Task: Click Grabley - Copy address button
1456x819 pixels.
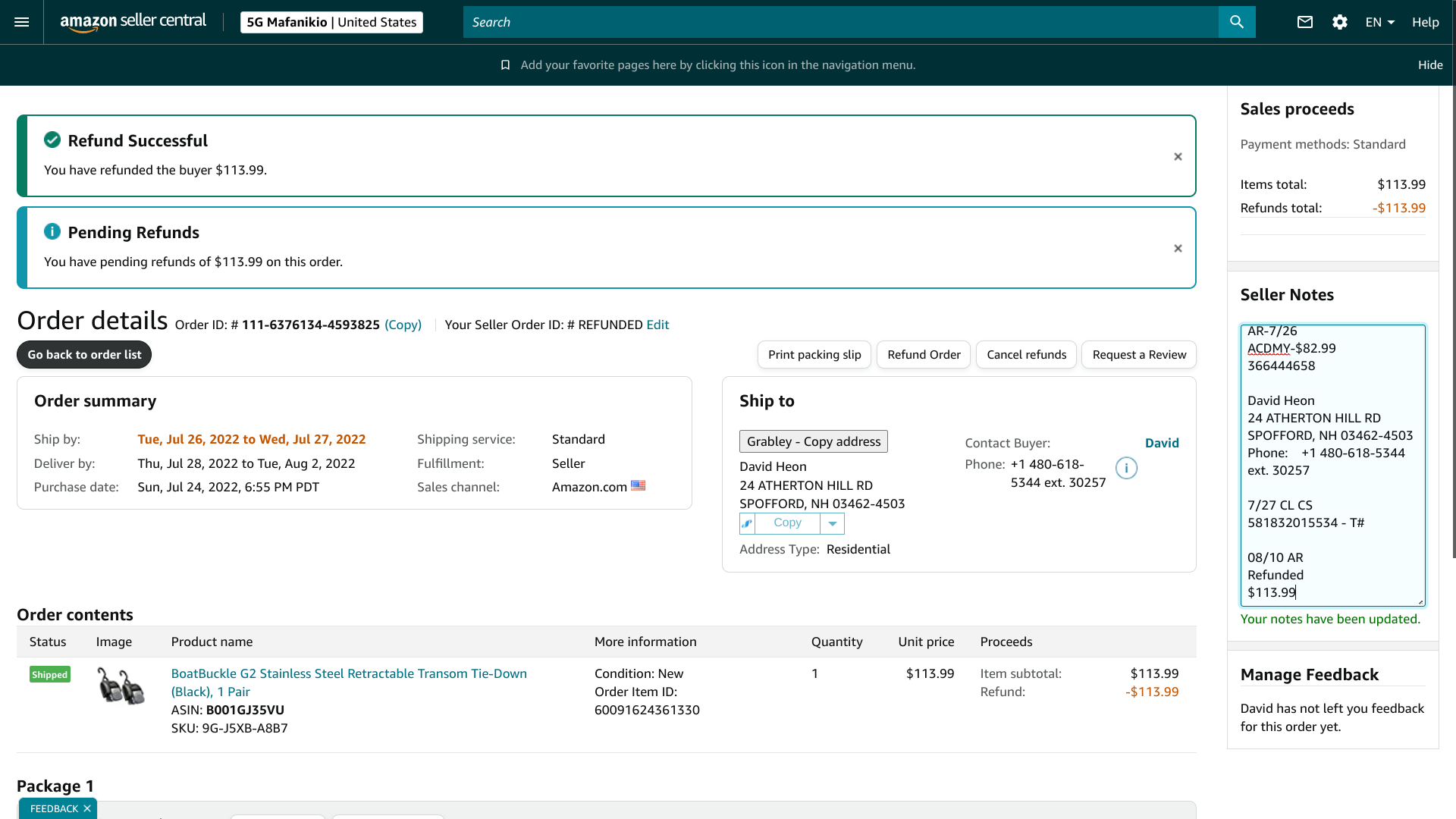Action: click(814, 441)
